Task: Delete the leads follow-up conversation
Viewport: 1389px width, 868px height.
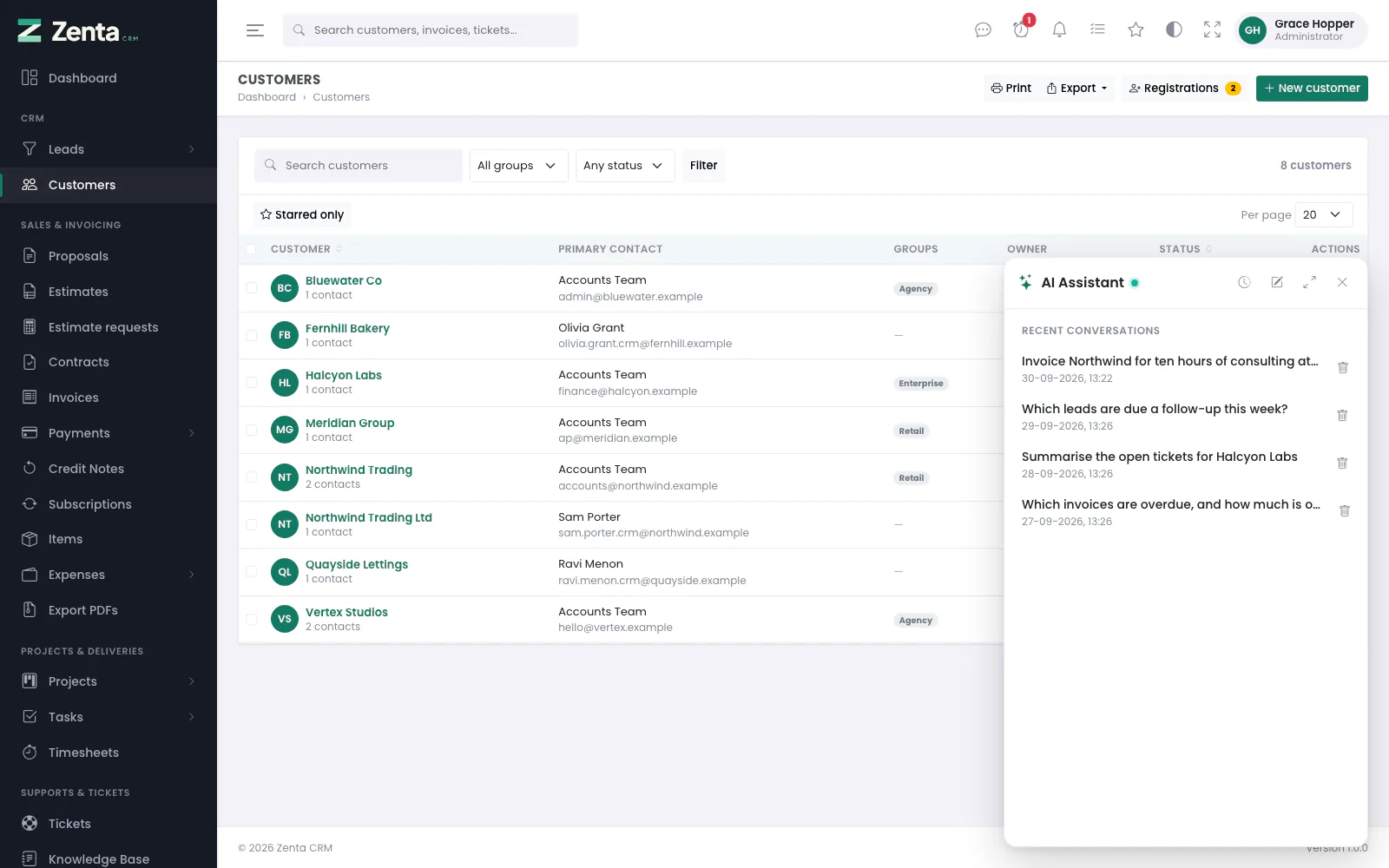Action: (x=1342, y=416)
